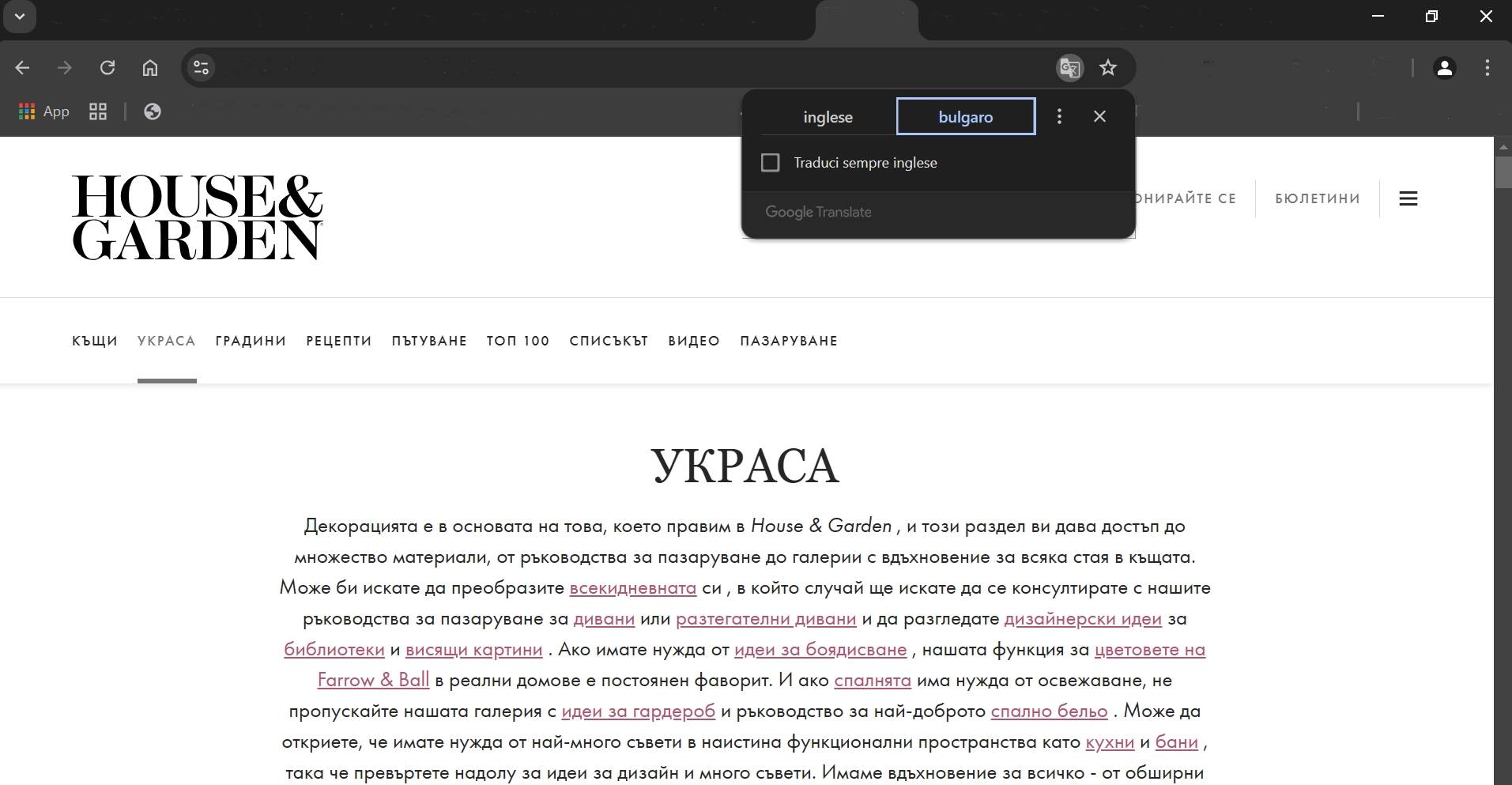This screenshot has height=785, width=1512.
Task: Expand the tab search dropdown arrow
Action: (20, 17)
